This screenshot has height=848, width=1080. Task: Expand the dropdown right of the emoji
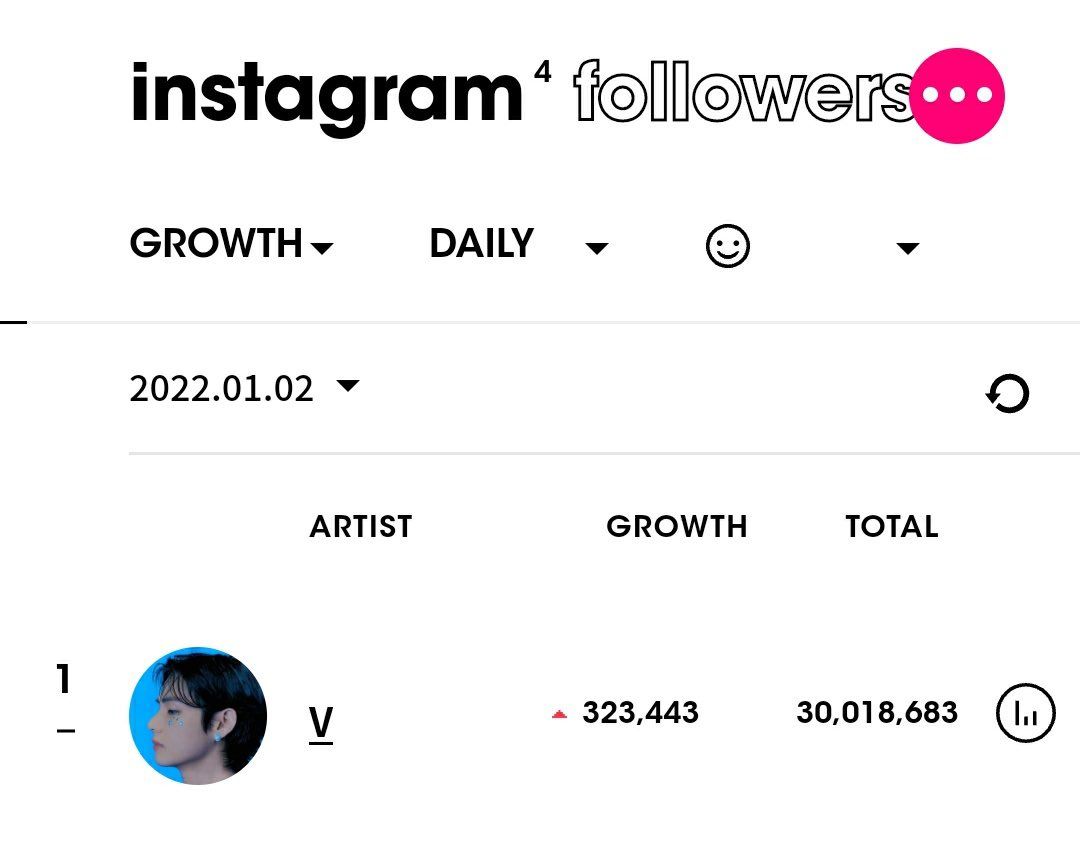click(906, 249)
